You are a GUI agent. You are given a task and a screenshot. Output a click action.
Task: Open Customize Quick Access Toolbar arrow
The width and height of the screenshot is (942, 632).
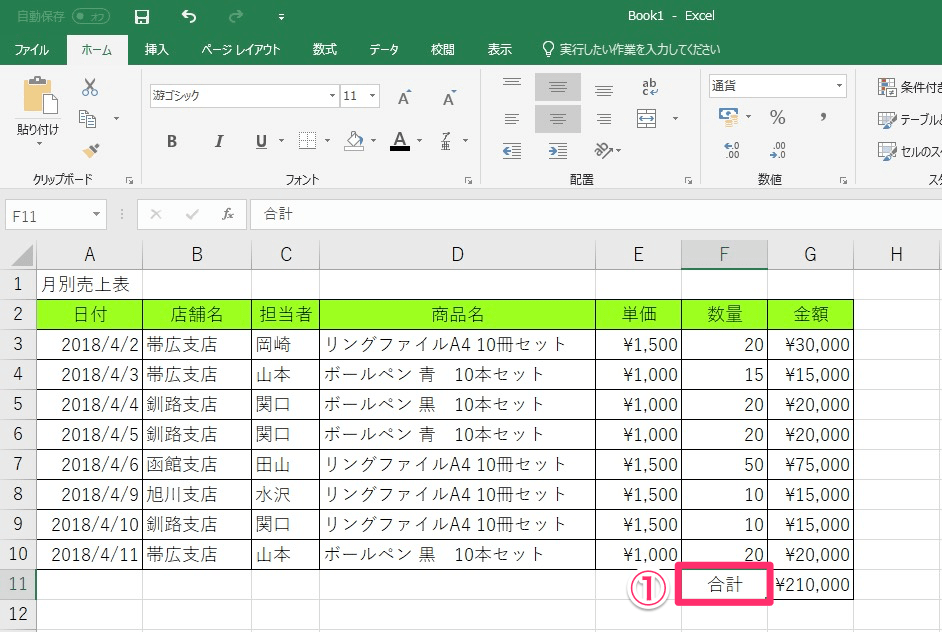click(x=281, y=17)
